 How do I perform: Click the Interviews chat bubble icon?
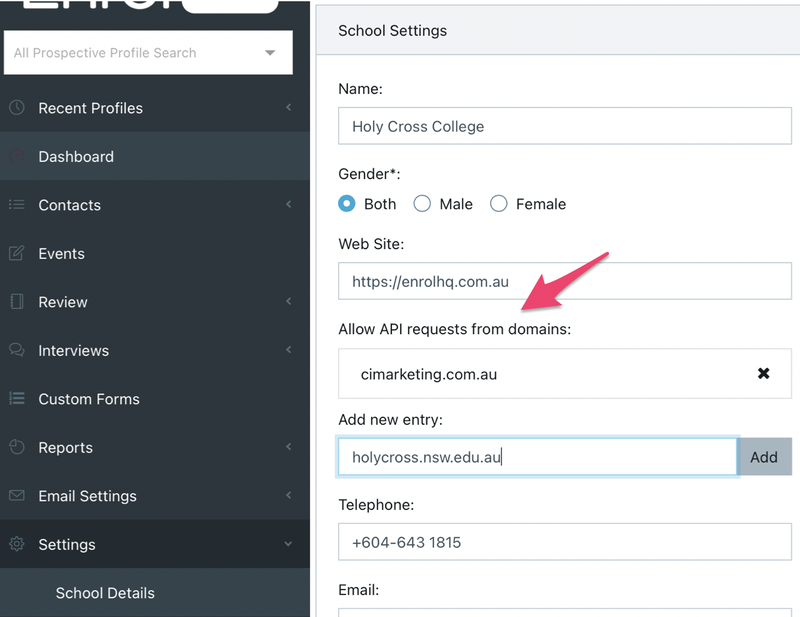pyautogui.click(x=16, y=351)
